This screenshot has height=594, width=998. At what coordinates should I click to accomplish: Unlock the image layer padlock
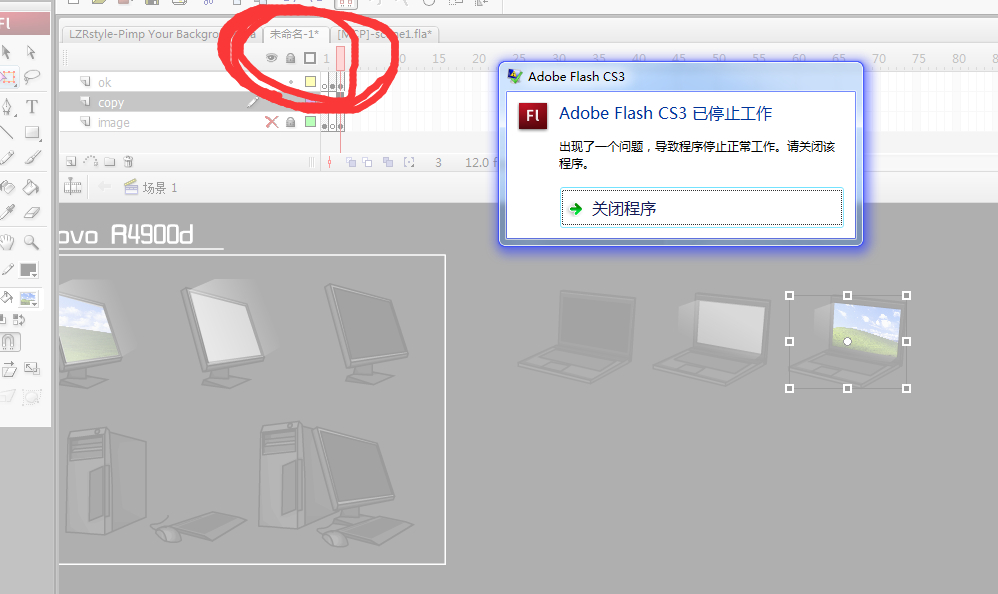(x=290, y=122)
